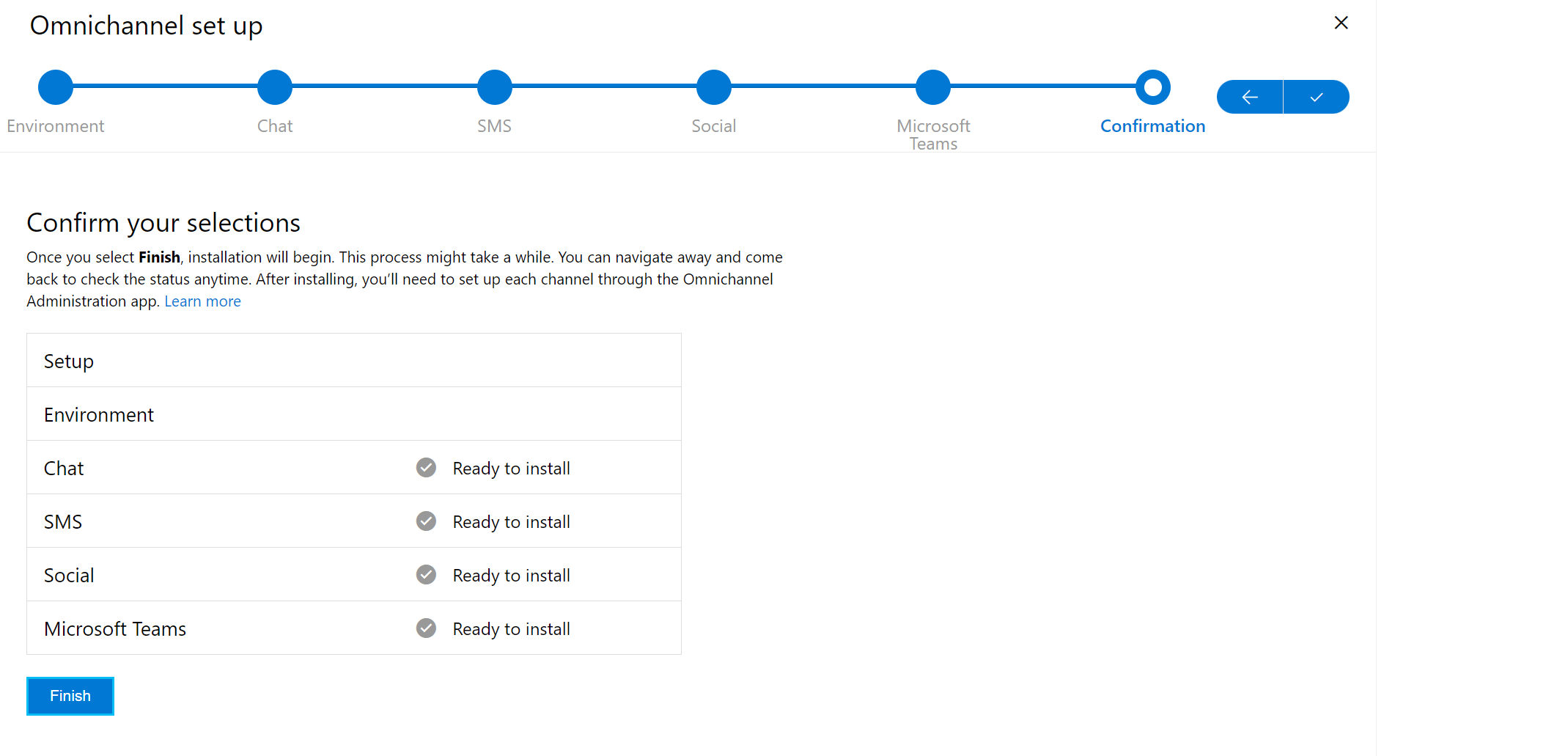1568x756 pixels.
Task: Jump to the Social step circle
Action: pyautogui.click(x=714, y=87)
